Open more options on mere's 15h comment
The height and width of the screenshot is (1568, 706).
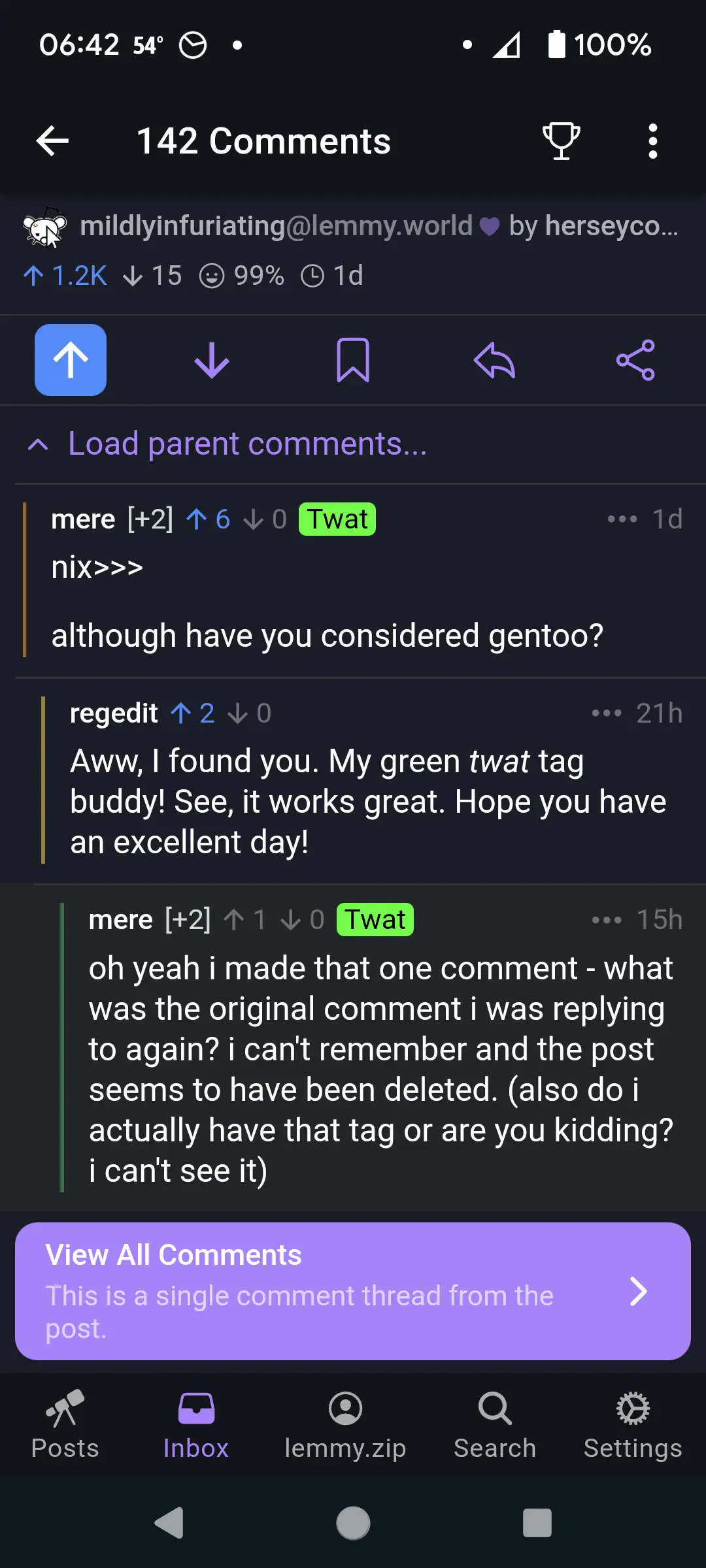tap(606, 920)
